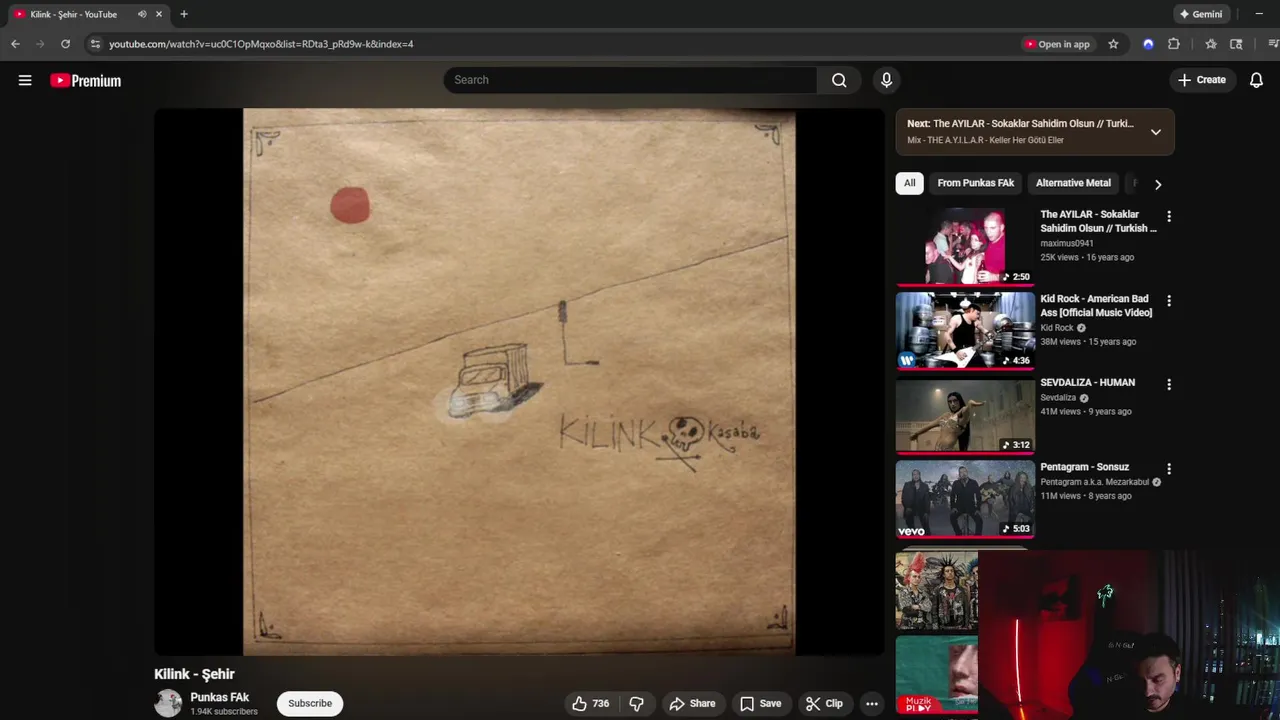Open maximus0941 channel name
Viewport: 1280px width, 720px height.
tap(1067, 243)
